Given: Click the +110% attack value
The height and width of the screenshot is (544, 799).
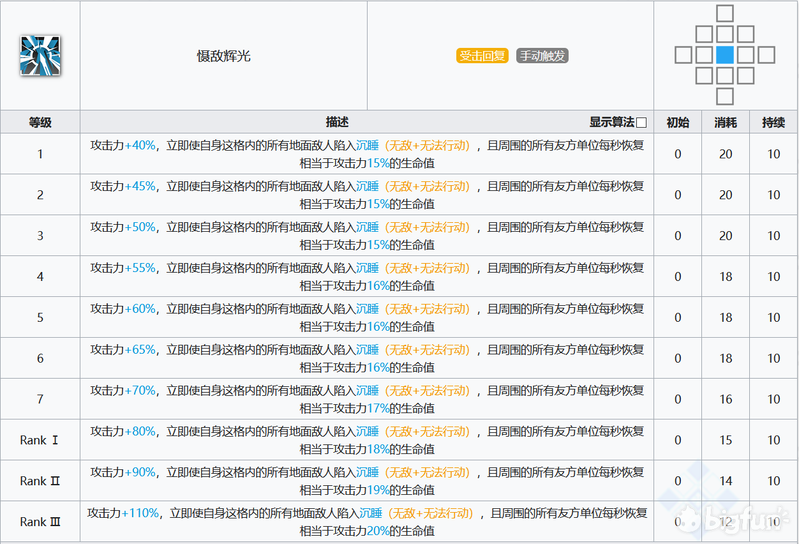Looking at the screenshot, I should click(x=140, y=513).
